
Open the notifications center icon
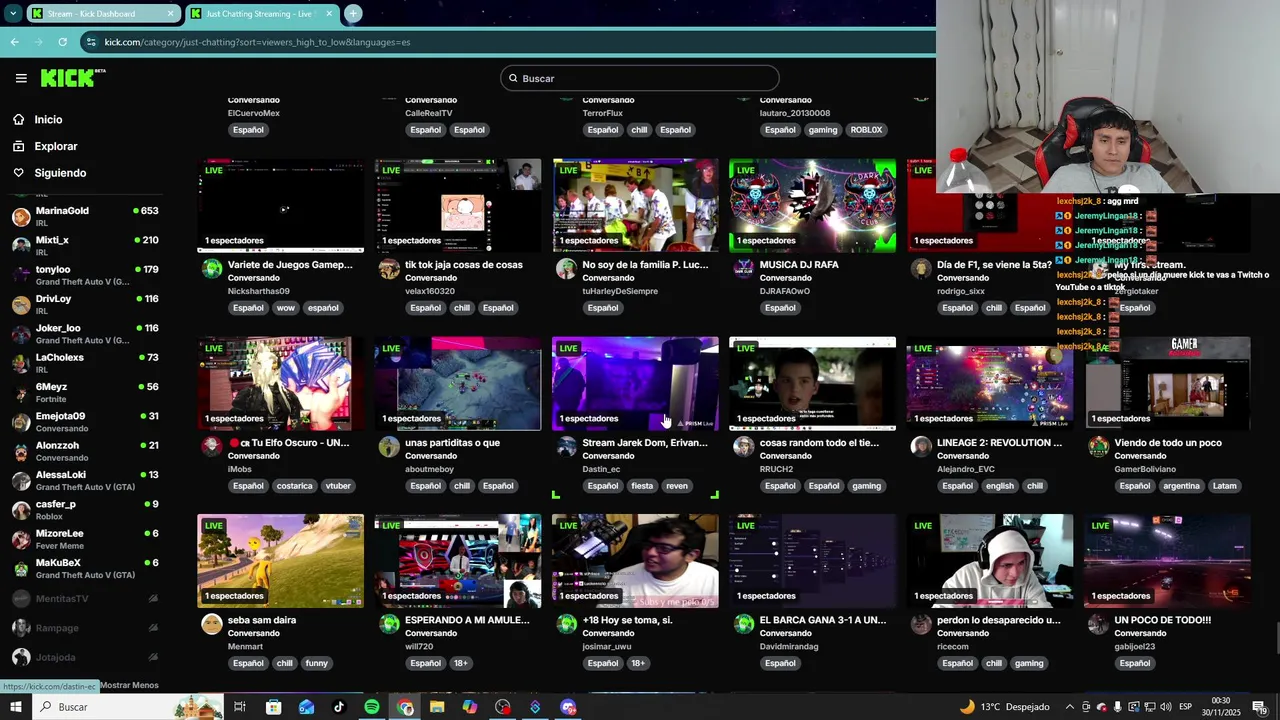point(1258,707)
